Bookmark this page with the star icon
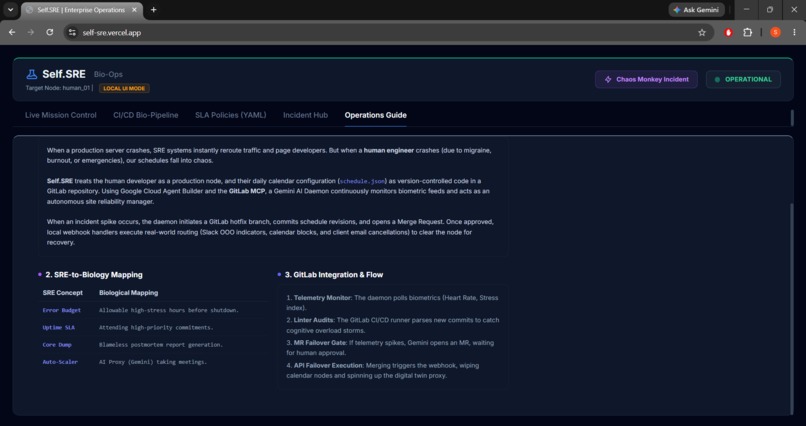Screen dimensions: 806x426 (x=702, y=32)
